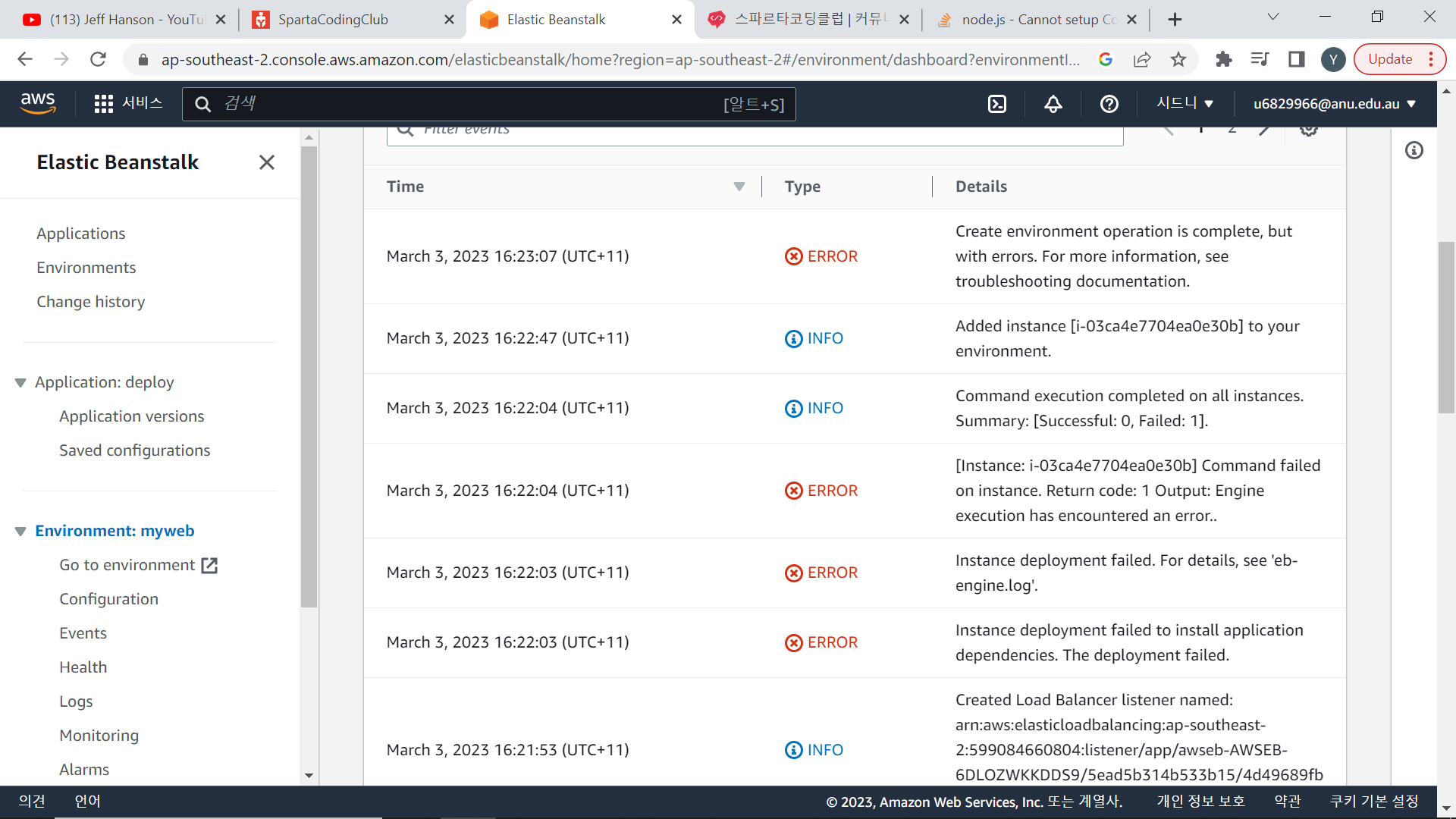Open Application versions in the sidebar

pos(132,416)
